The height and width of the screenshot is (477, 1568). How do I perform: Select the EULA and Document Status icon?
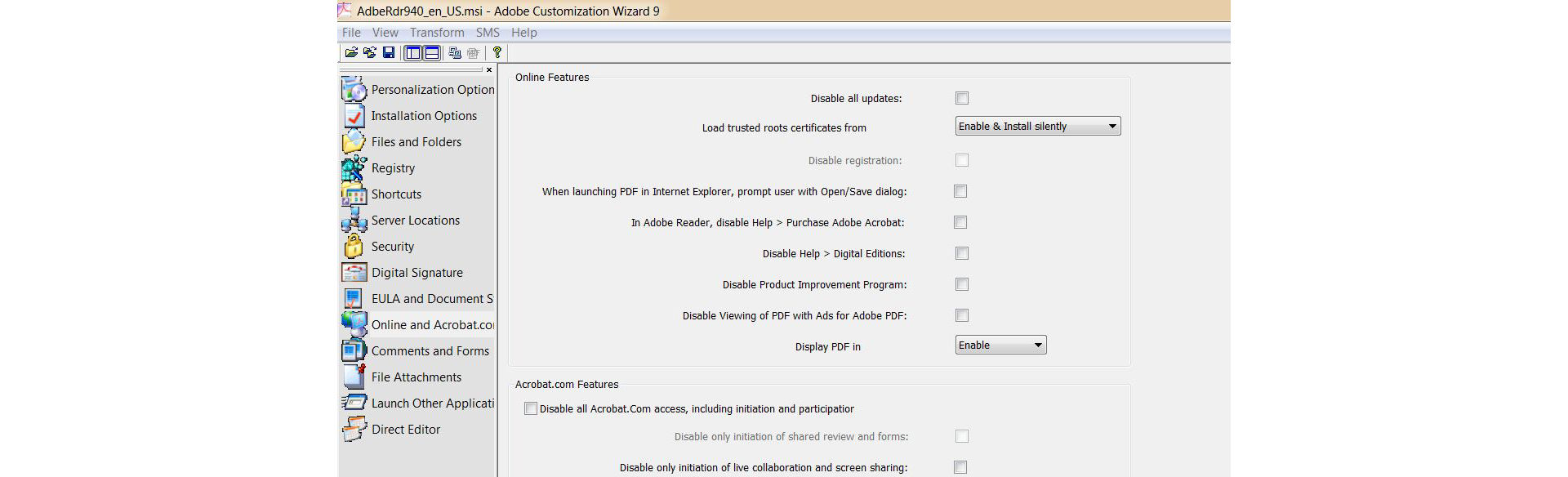coord(354,298)
